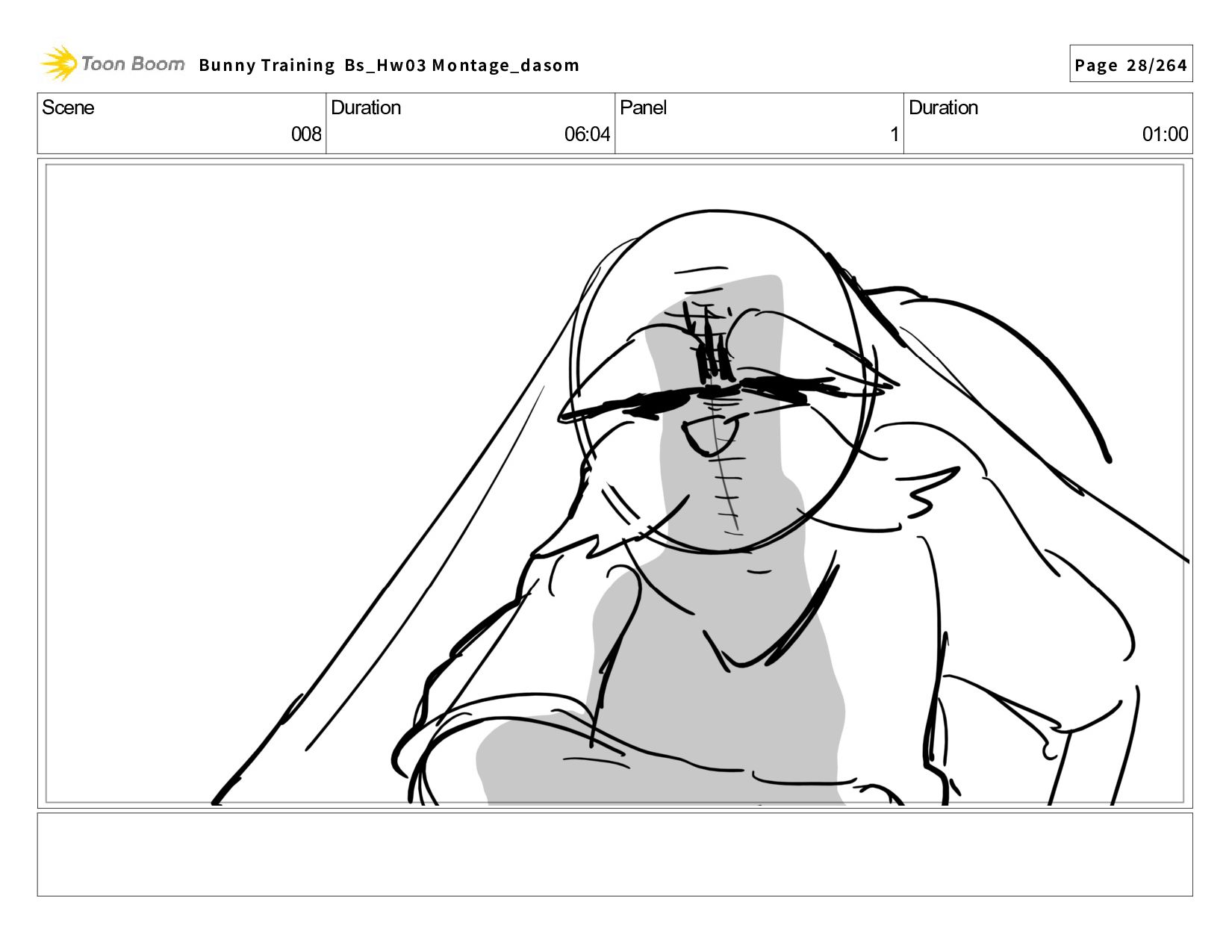Select scene number '008'

[306, 134]
